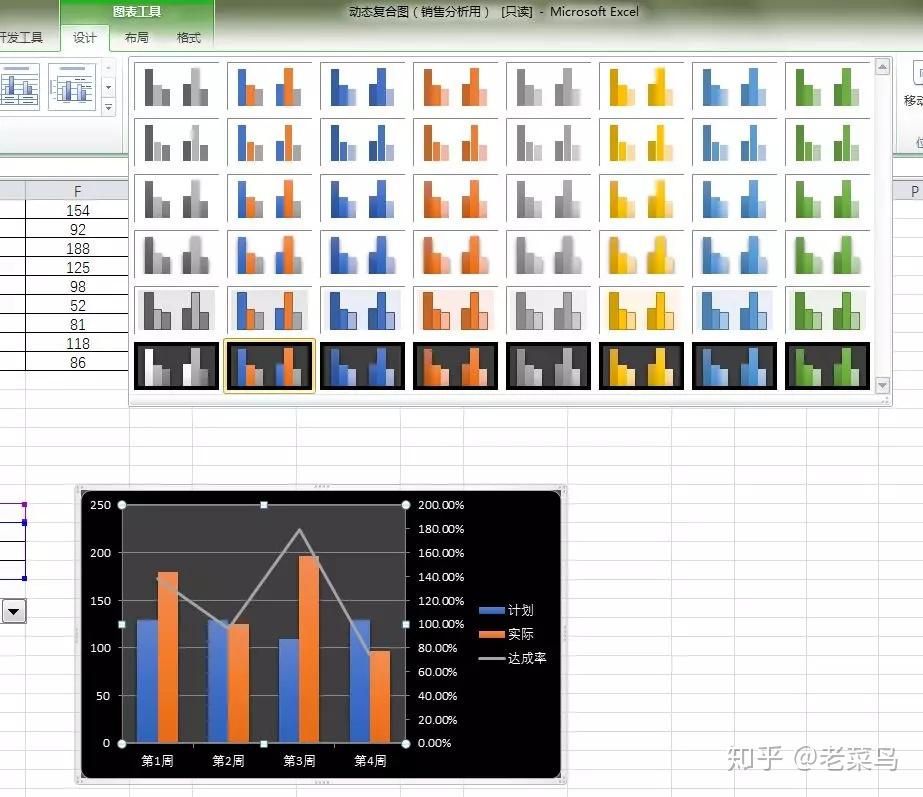Open the 格式 ribbon tab
The height and width of the screenshot is (797, 923).
coord(188,38)
